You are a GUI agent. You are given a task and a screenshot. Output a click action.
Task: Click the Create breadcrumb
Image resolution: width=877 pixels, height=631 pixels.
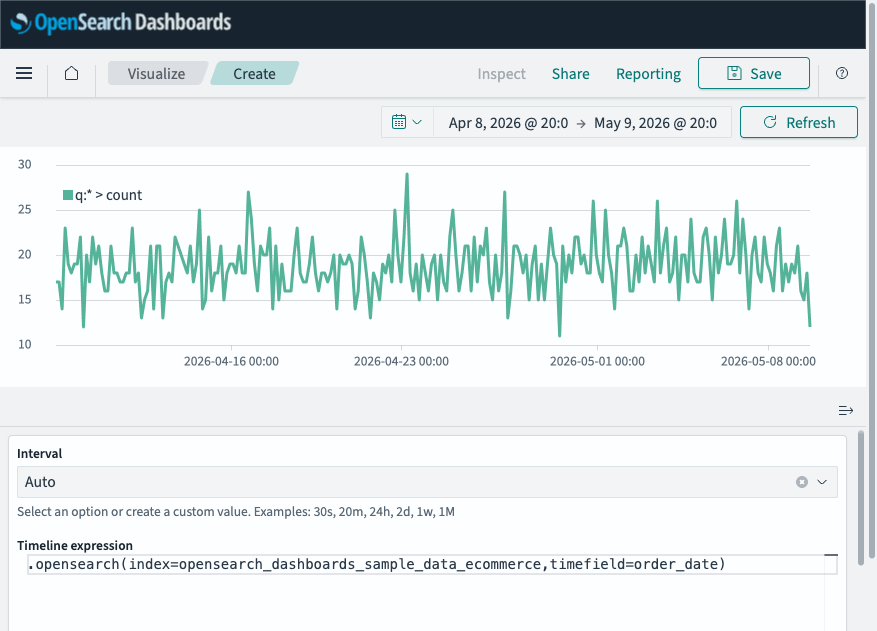click(x=254, y=73)
